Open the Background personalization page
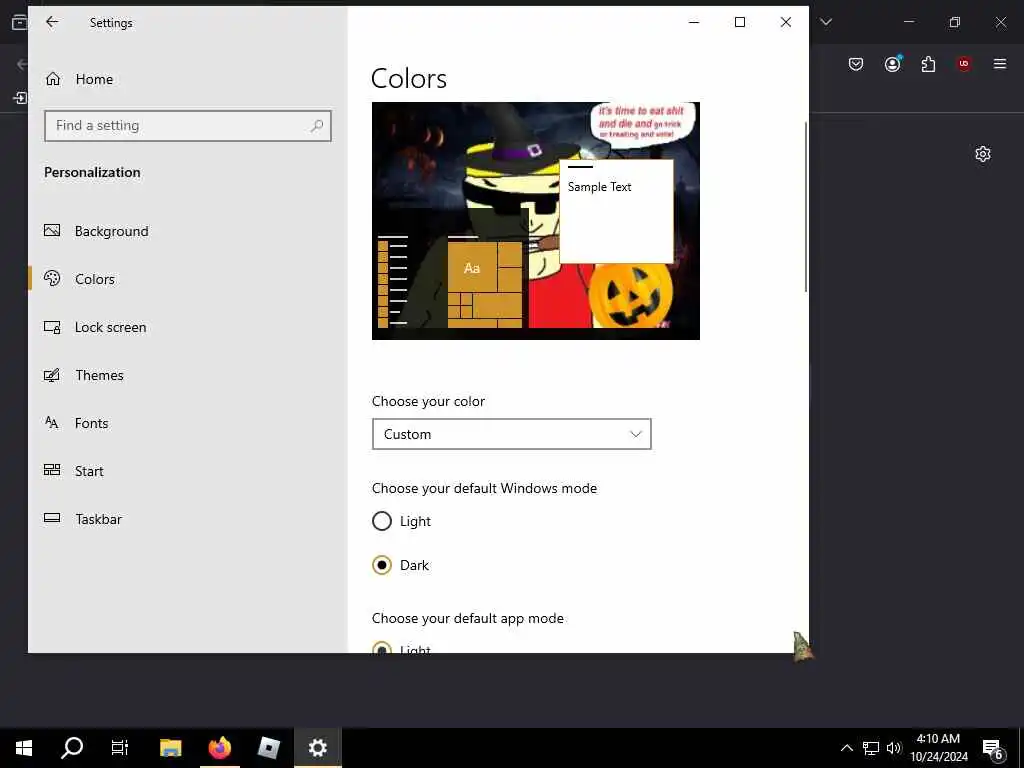The width and height of the screenshot is (1024, 768). [188, 231]
